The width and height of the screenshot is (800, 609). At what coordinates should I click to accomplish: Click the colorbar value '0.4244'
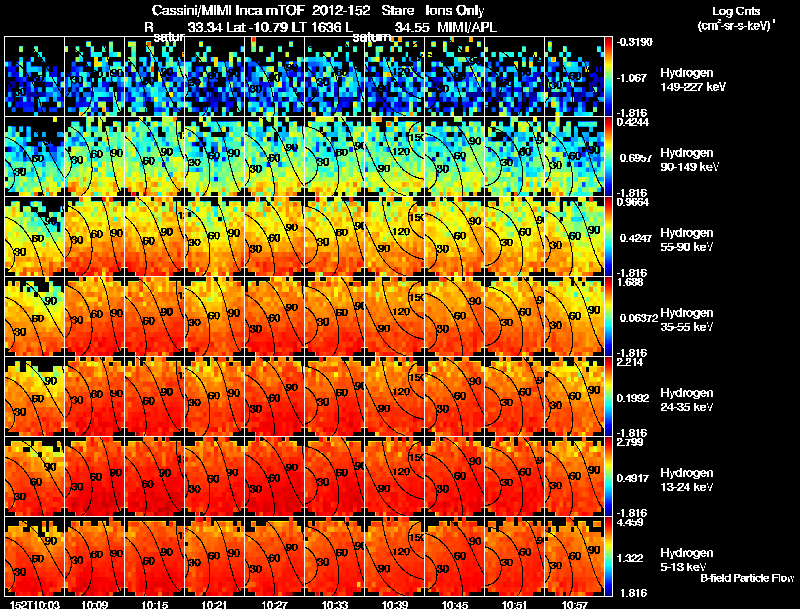(633, 122)
